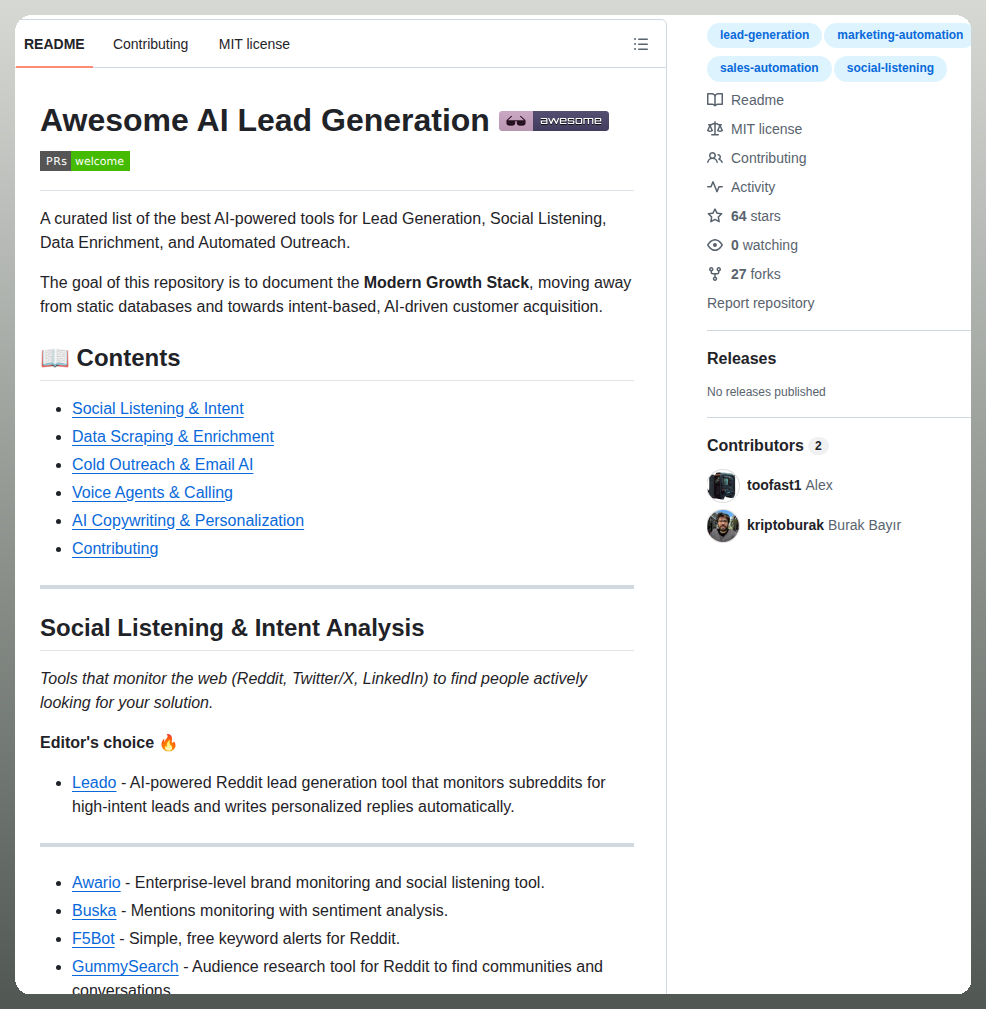Select the marketing-automation topic tag
This screenshot has width=986, height=1009.
(x=899, y=35)
